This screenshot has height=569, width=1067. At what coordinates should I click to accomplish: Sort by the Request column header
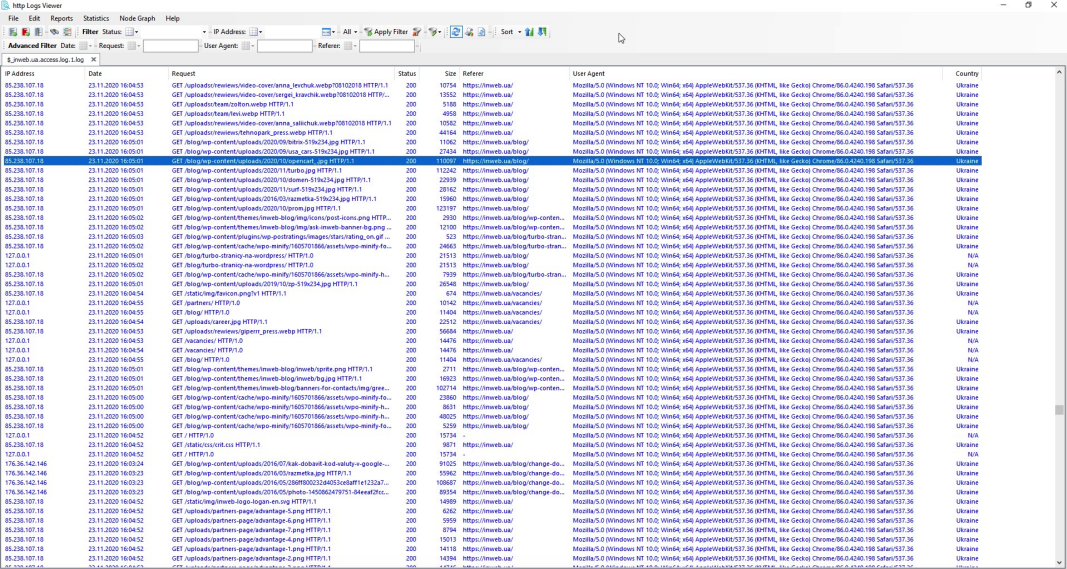click(282, 74)
